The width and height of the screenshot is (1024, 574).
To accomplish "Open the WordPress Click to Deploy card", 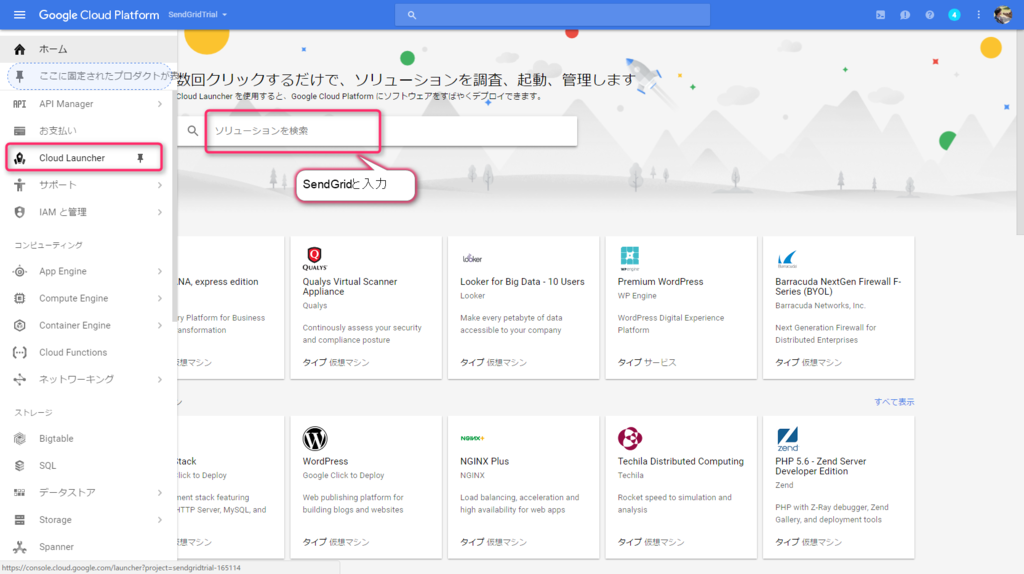I will coord(366,487).
